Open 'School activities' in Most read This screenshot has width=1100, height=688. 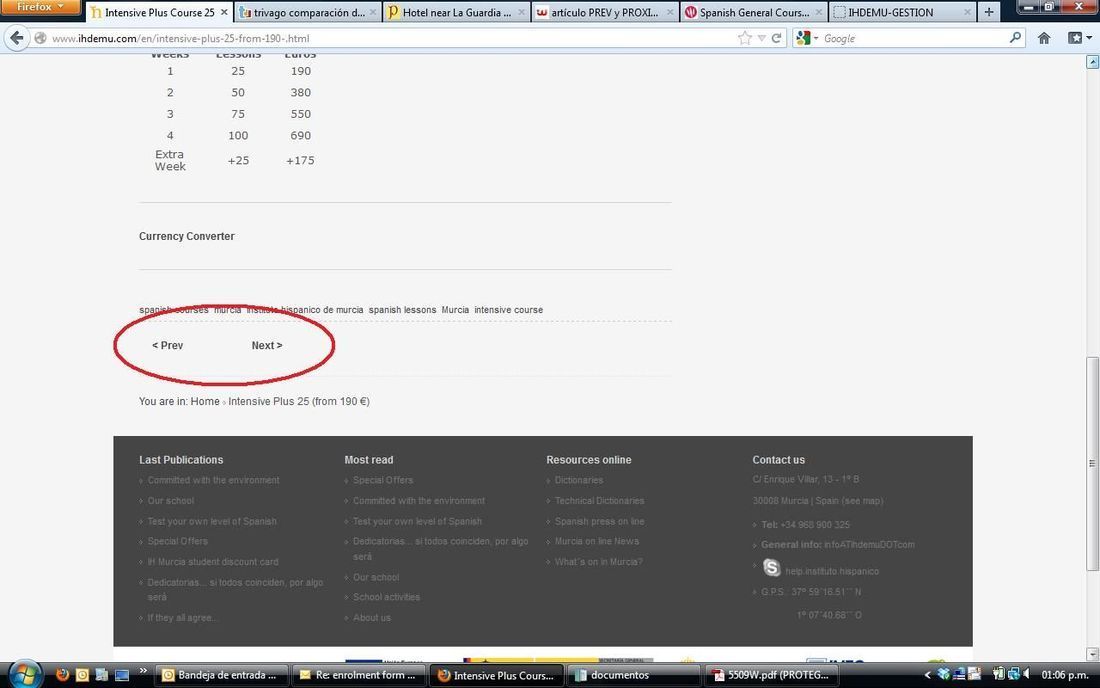point(387,597)
